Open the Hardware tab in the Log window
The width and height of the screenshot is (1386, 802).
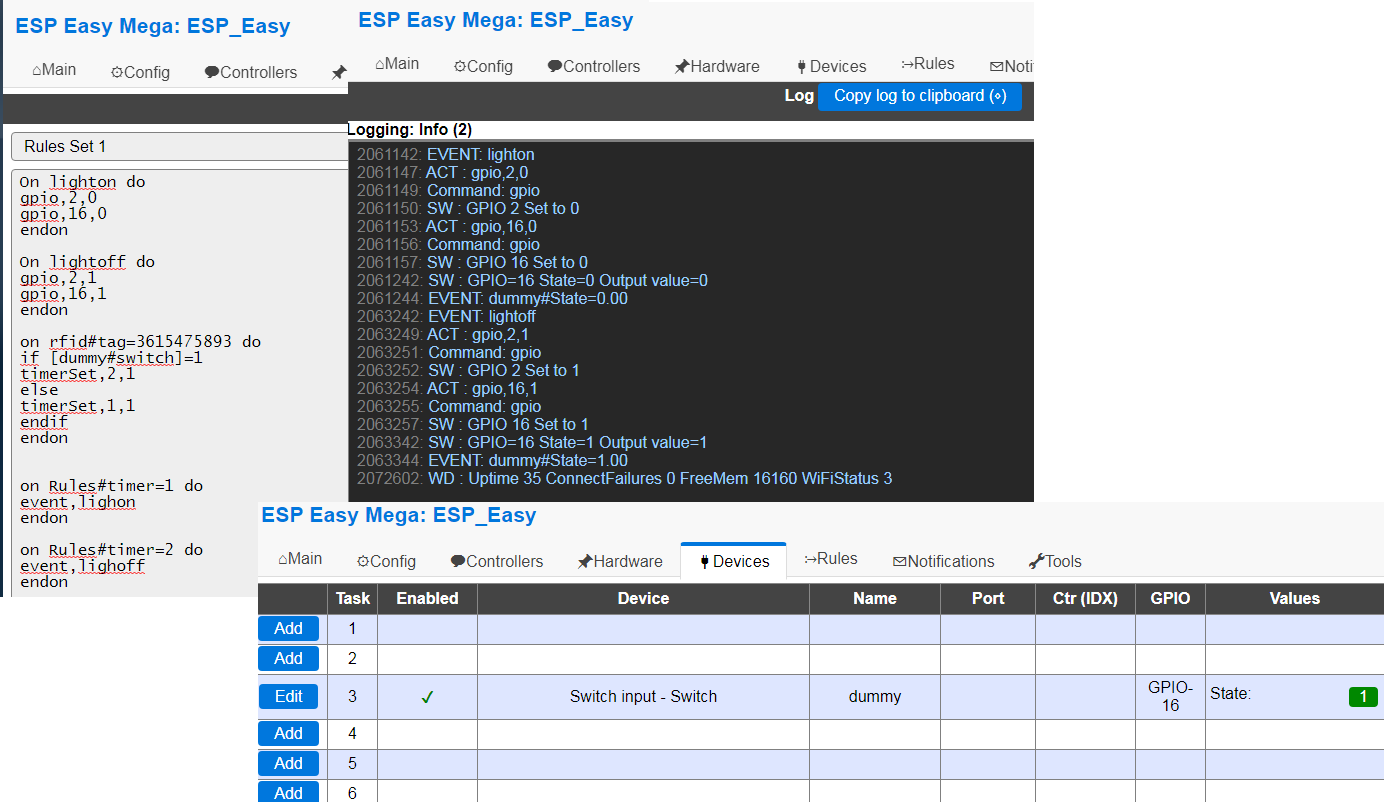717,66
